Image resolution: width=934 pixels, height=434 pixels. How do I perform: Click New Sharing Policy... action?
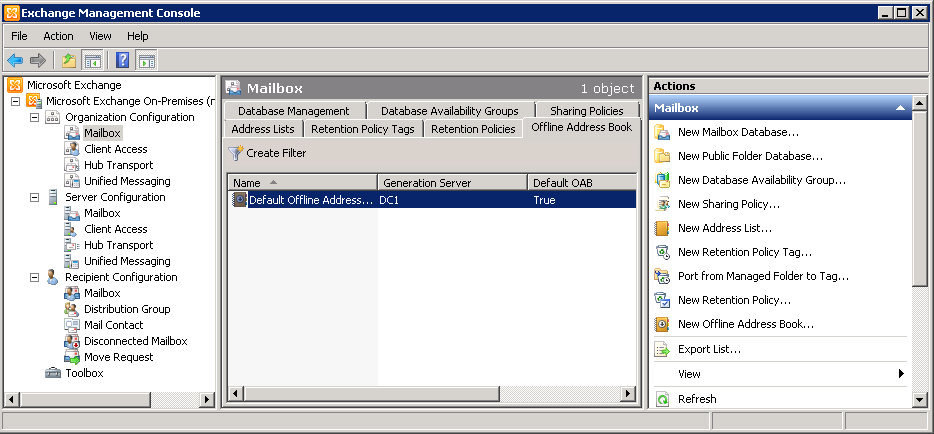click(x=729, y=204)
